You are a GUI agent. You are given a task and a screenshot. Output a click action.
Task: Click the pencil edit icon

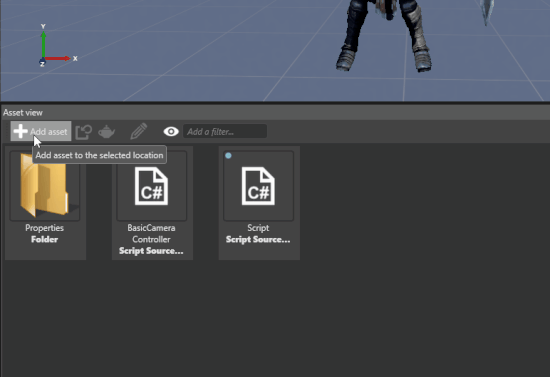tap(139, 131)
